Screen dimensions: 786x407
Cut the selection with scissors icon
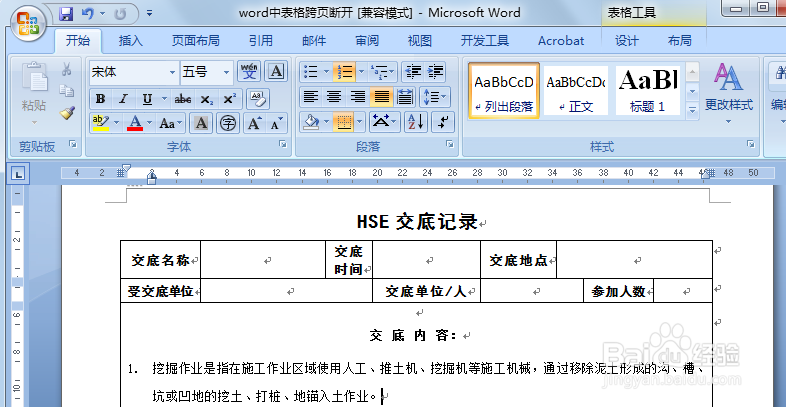66,69
